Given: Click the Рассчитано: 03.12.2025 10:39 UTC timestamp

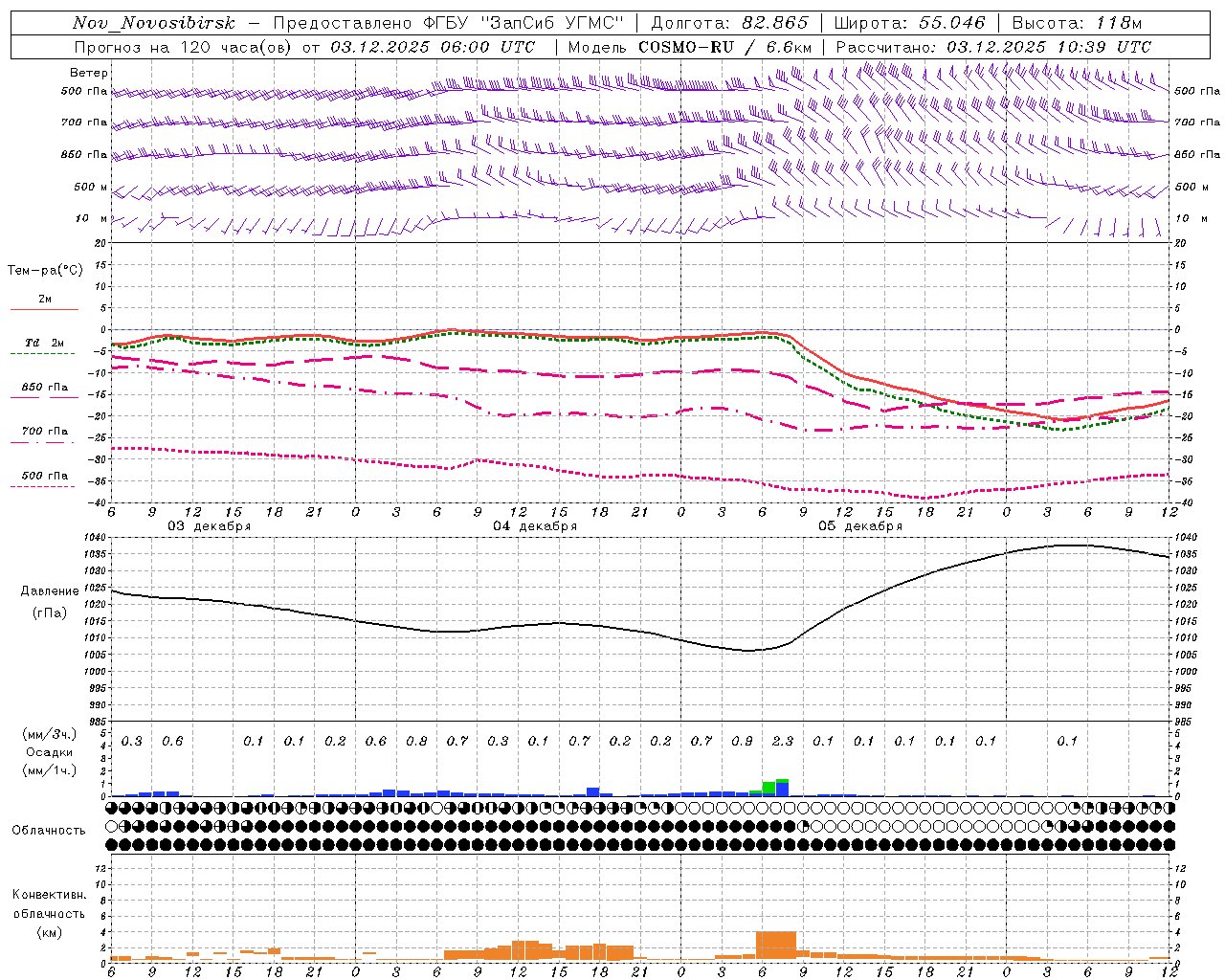Looking at the screenshot, I should pos(993,47).
